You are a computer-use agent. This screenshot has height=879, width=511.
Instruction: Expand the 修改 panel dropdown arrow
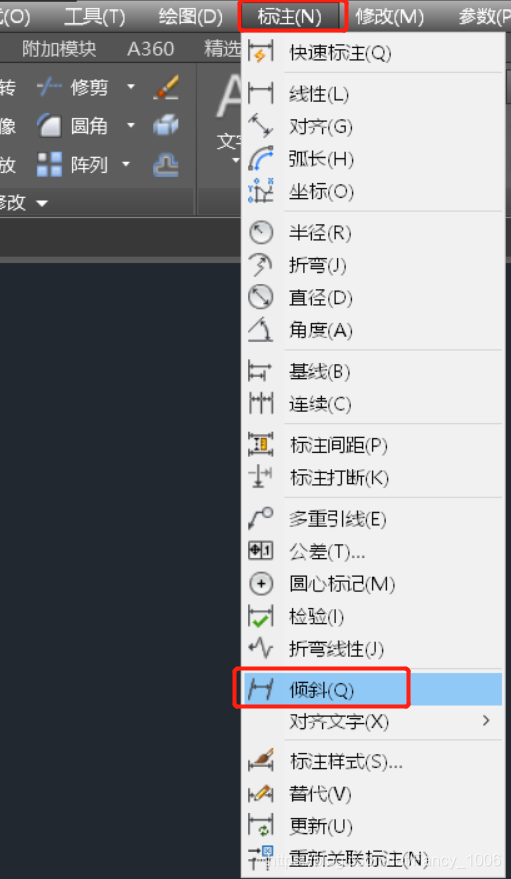pos(43,203)
